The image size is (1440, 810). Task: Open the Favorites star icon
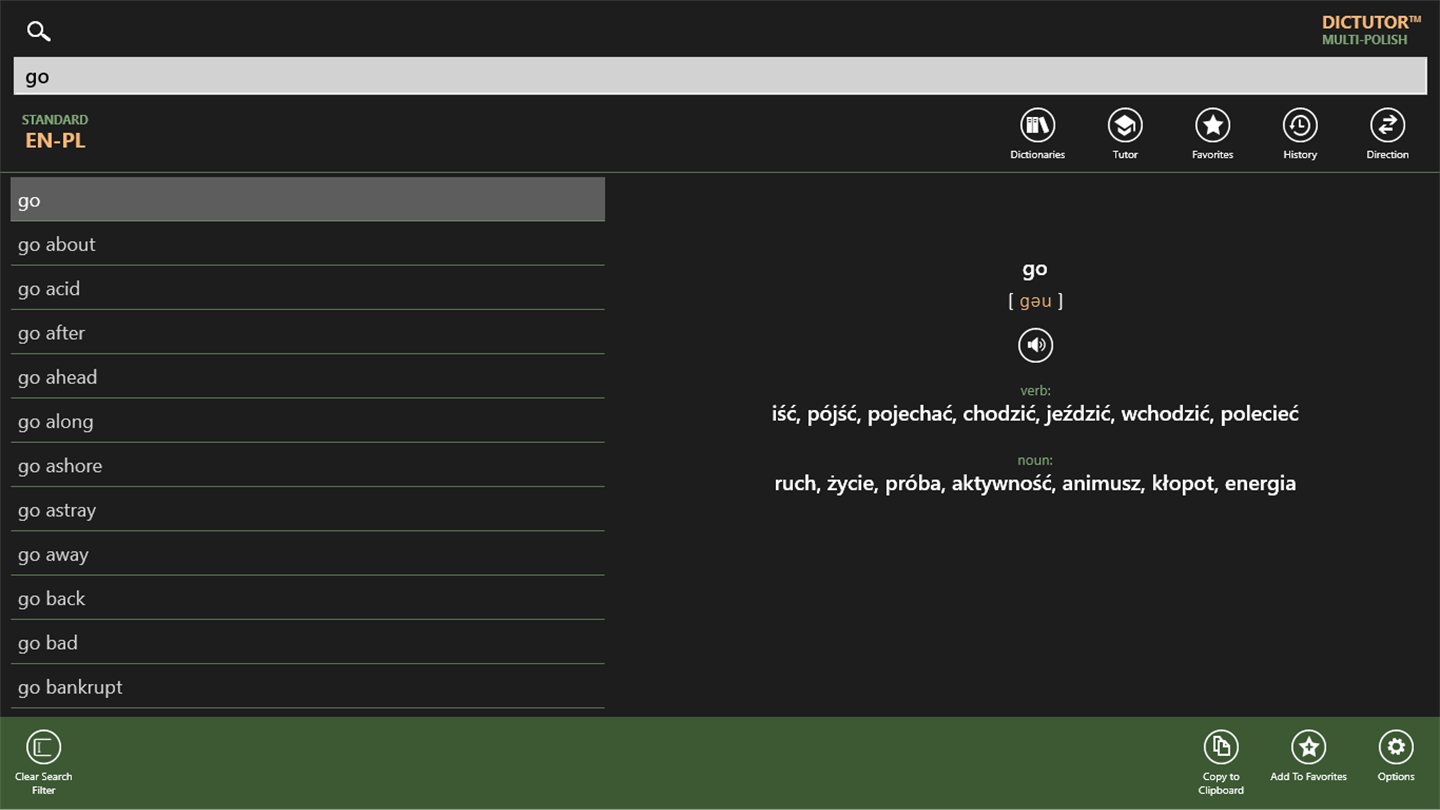click(x=1212, y=126)
